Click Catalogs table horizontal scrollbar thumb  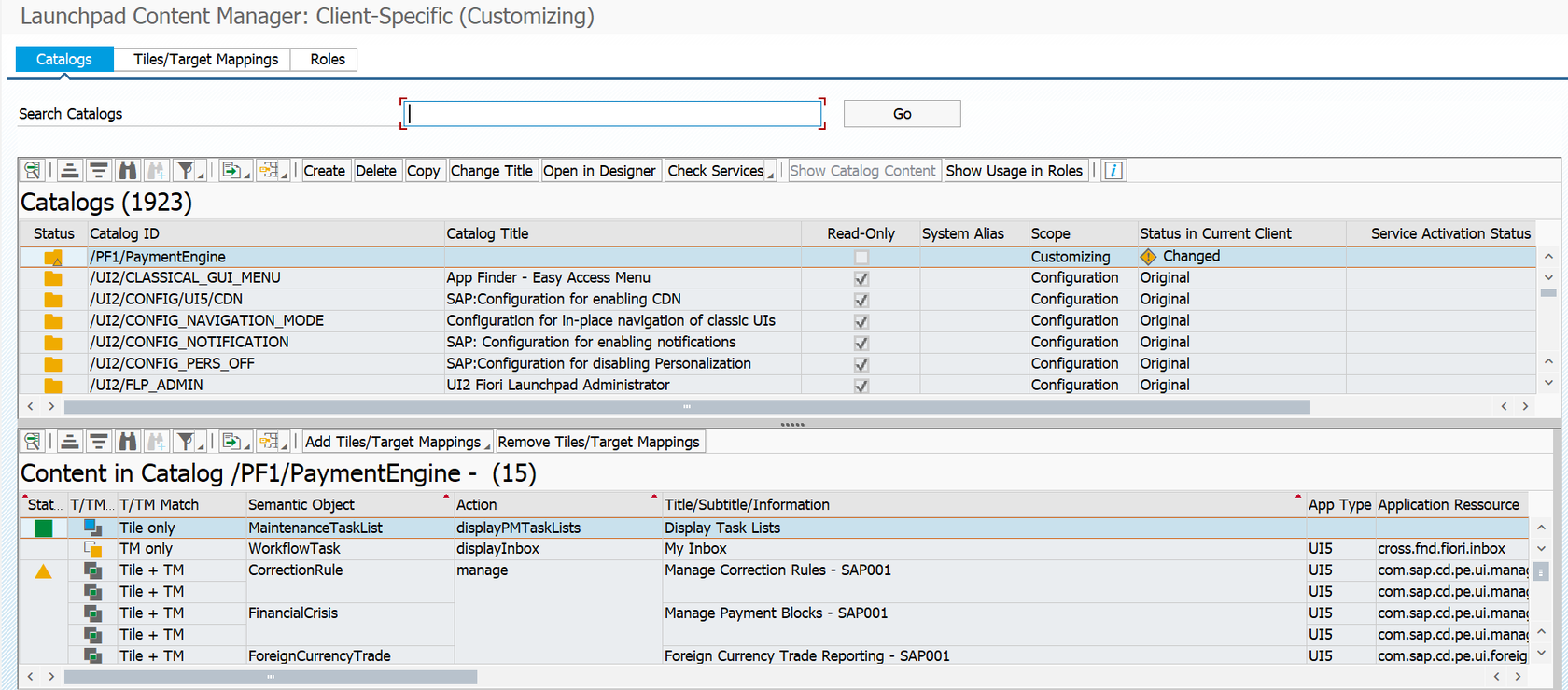pyautogui.click(x=687, y=407)
